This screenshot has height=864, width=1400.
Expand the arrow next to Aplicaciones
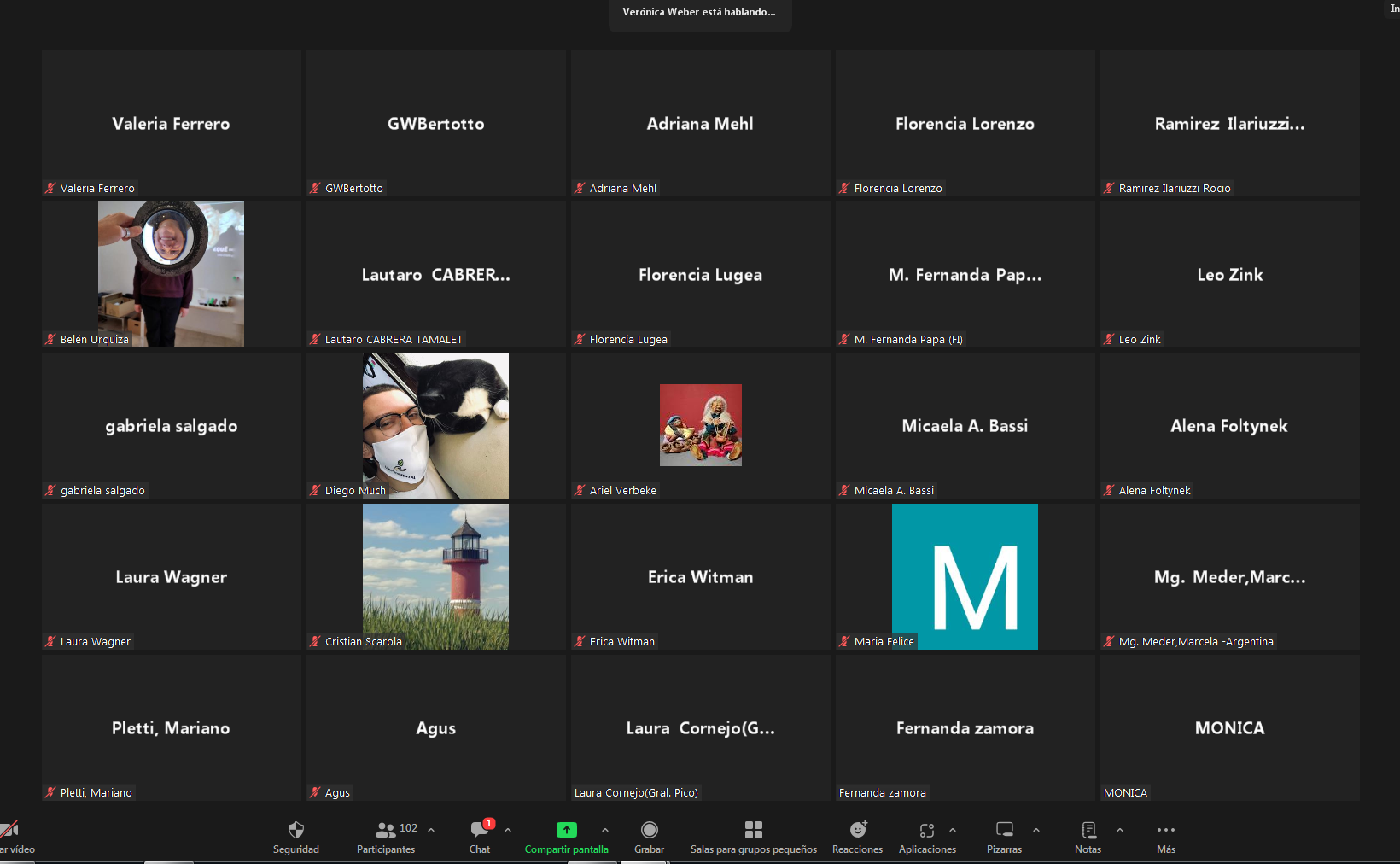pos(953,830)
